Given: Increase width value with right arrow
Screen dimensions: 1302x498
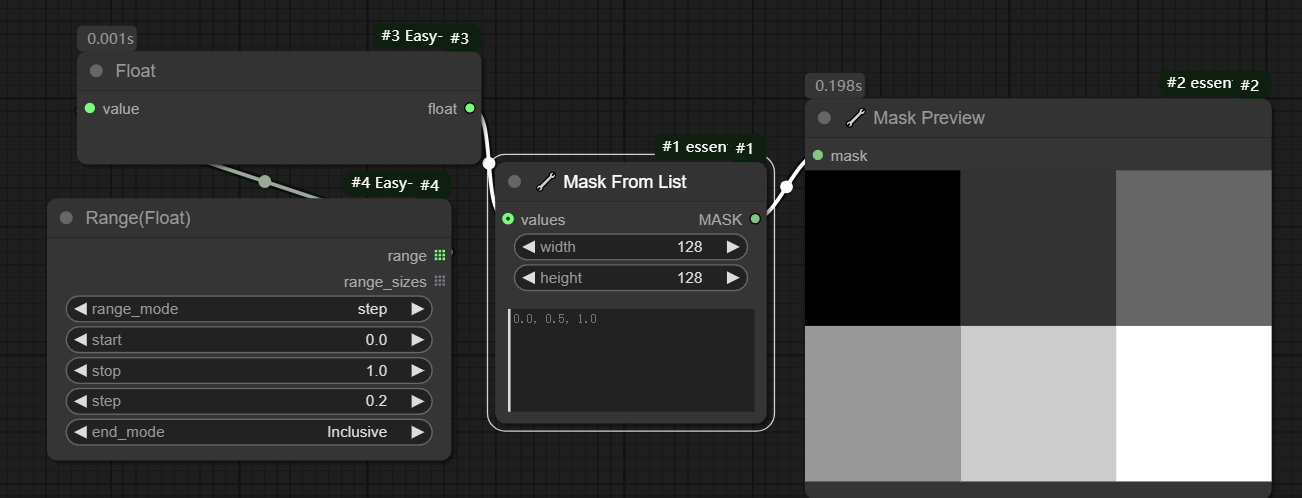Looking at the screenshot, I should pyautogui.click(x=732, y=247).
